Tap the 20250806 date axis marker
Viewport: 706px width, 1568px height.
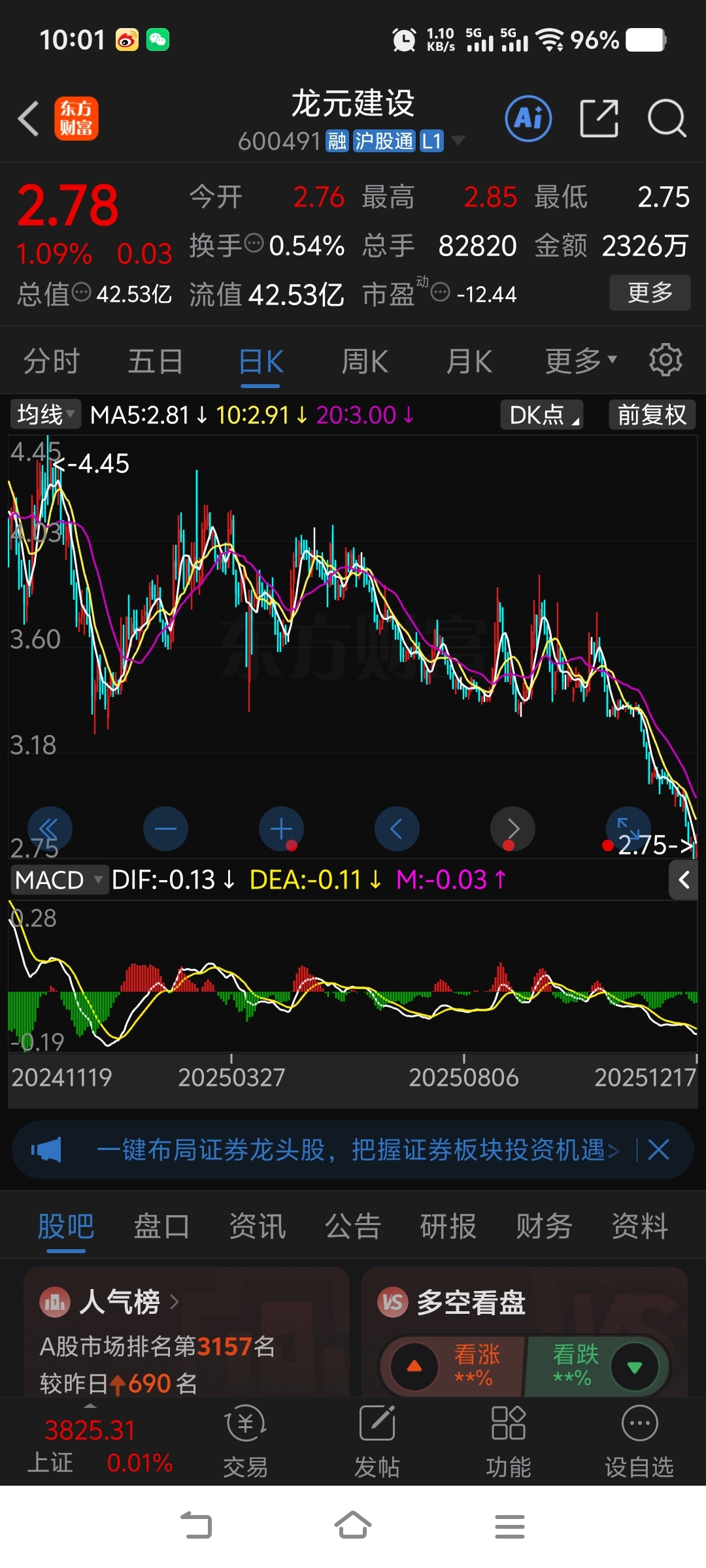(463, 1077)
